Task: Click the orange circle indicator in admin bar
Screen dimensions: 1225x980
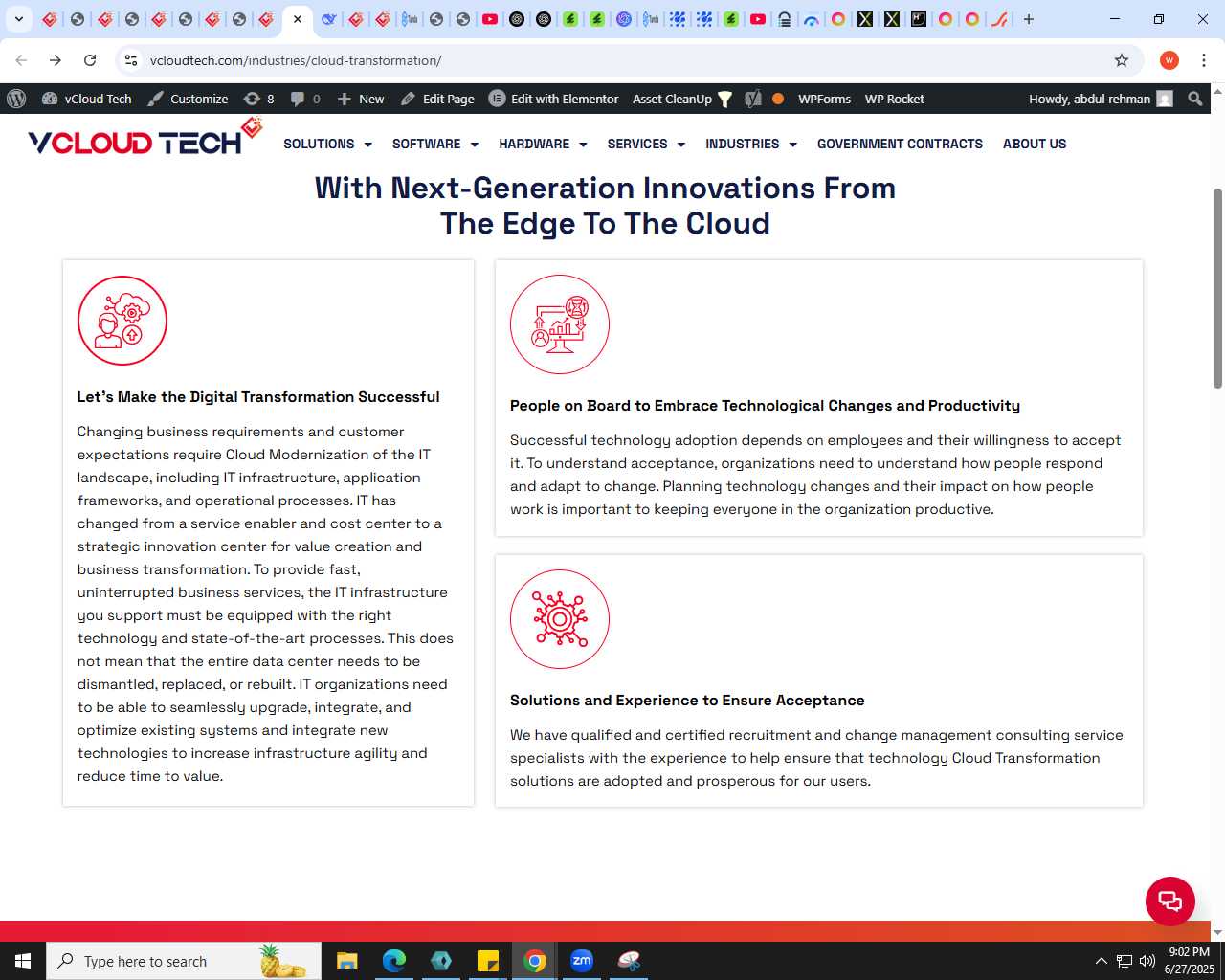Action: pos(778,99)
